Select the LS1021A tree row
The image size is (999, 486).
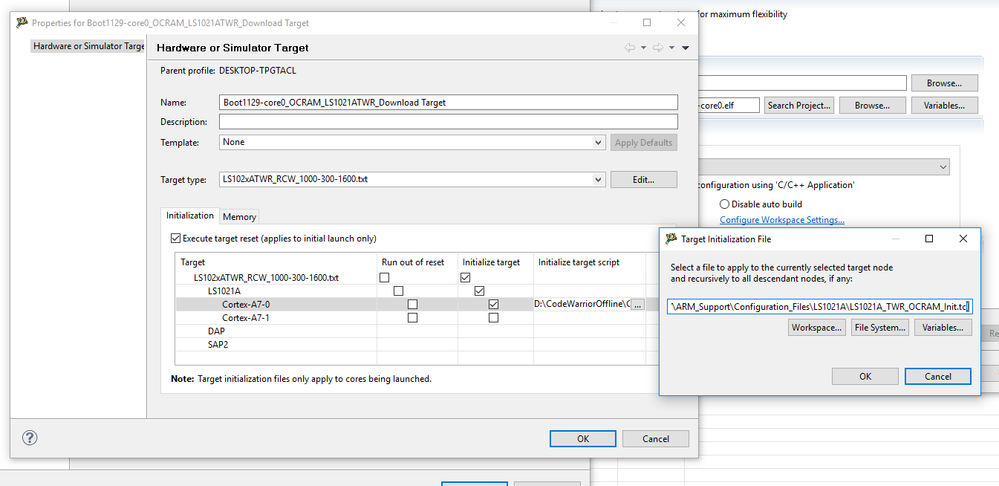[x=222, y=291]
